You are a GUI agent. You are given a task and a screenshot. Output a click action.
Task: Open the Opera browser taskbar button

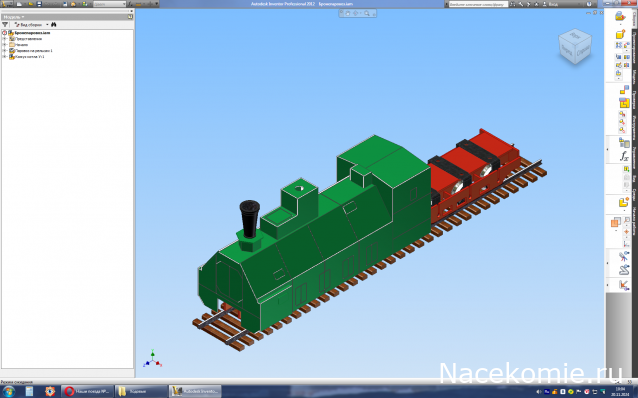click(87, 391)
